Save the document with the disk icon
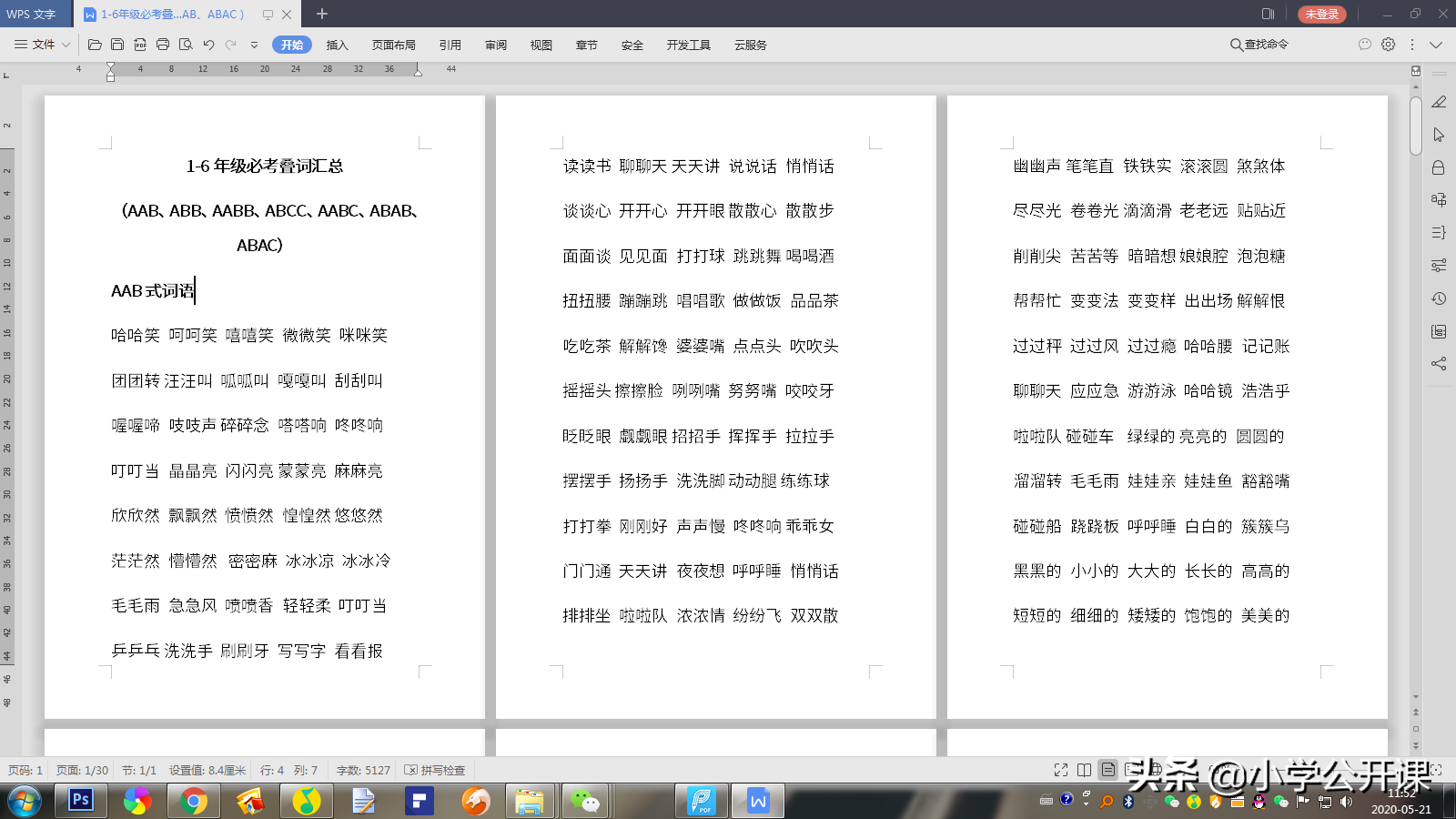 click(117, 45)
